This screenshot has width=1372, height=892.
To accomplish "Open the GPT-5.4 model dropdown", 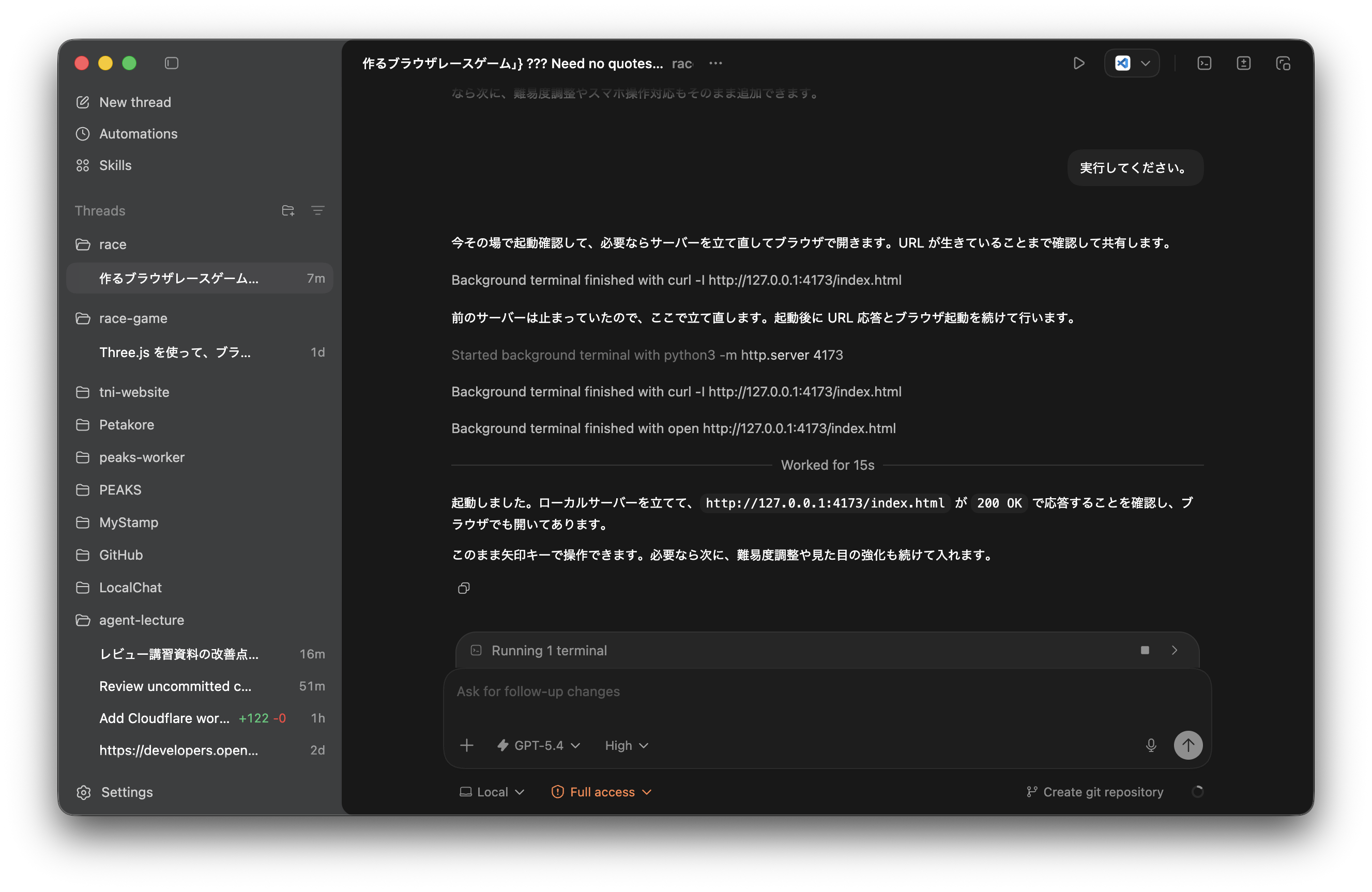I will click(x=539, y=745).
